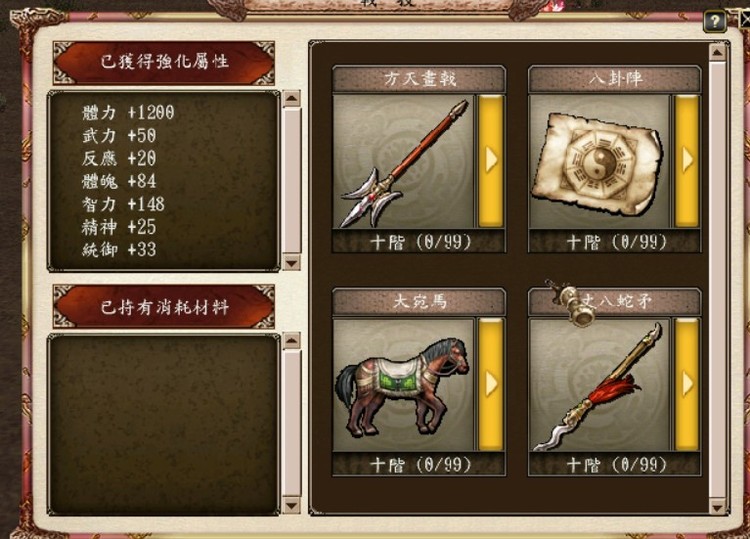Screen dimensions: 750x539
Task: Select the 八卦陣 bagua scroll image
Action: coord(599,161)
